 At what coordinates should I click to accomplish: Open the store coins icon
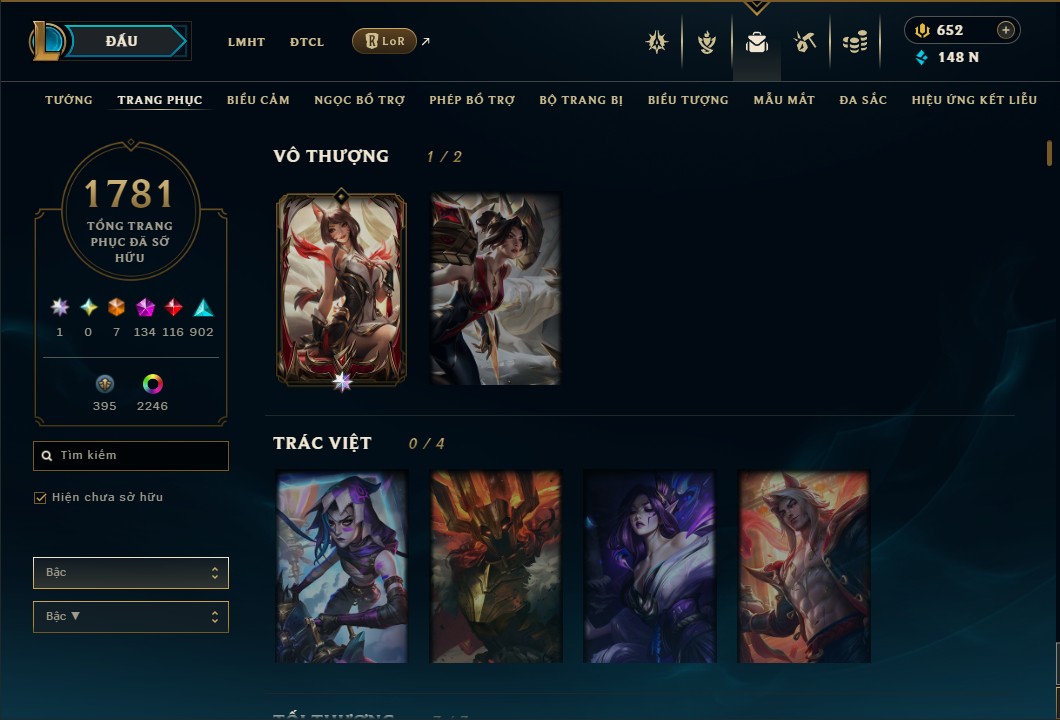pos(855,43)
